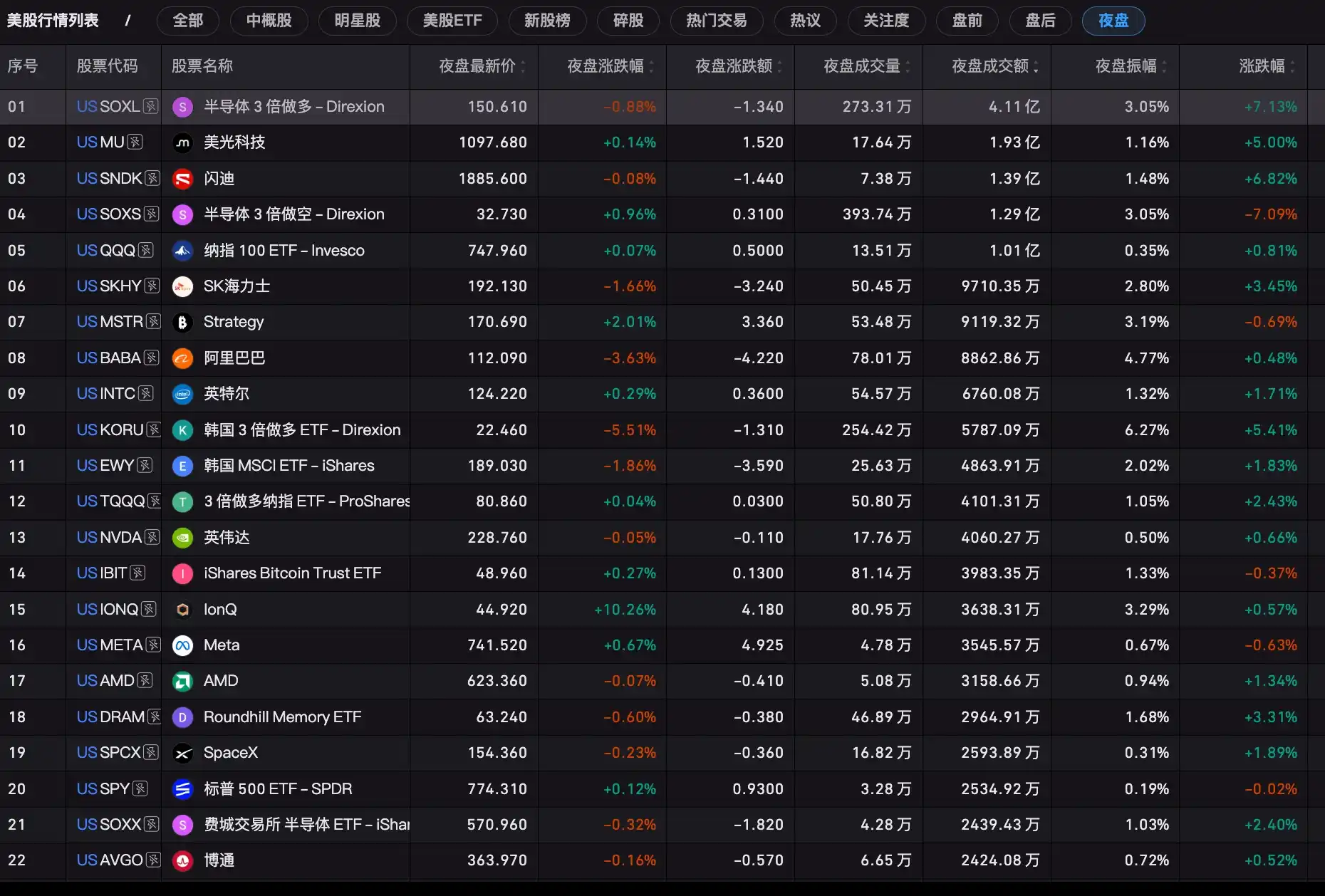Screen dimensions: 1325x896
Task: Open the 盘前 pre-market tab
Action: coord(967,21)
